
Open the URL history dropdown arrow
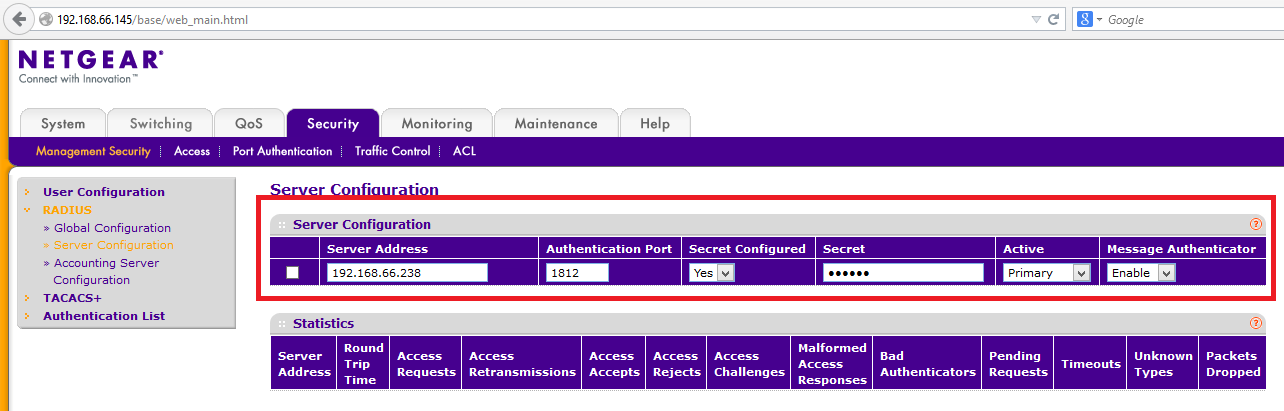coord(1036,20)
